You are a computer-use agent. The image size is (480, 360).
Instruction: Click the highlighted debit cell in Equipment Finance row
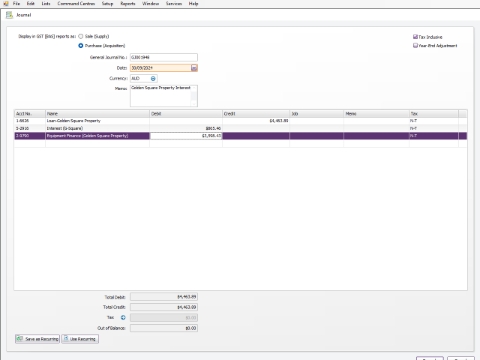click(x=186, y=136)
